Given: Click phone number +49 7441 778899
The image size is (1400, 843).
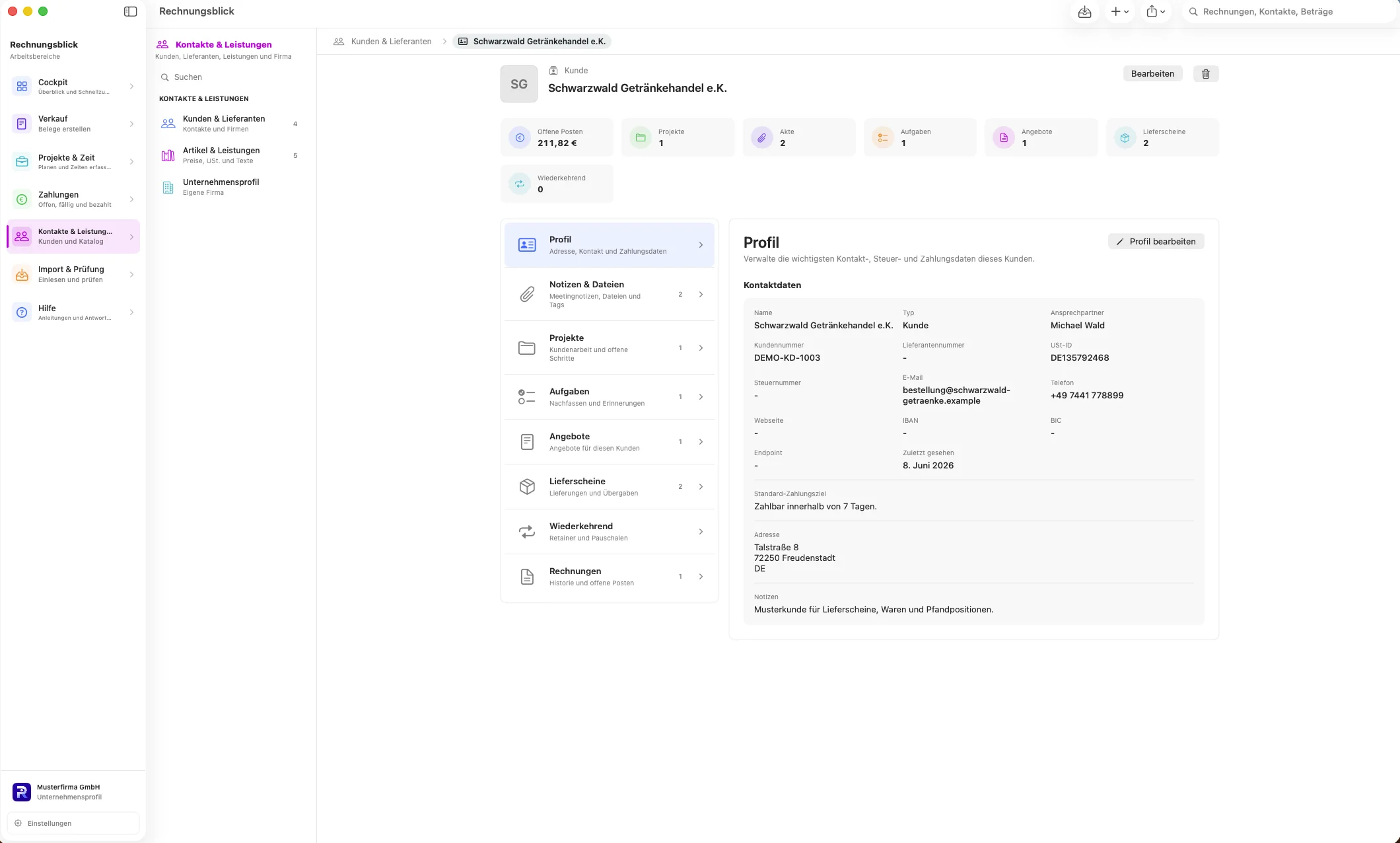Looking at the screenshot, I should click(x=1087, y=395).
